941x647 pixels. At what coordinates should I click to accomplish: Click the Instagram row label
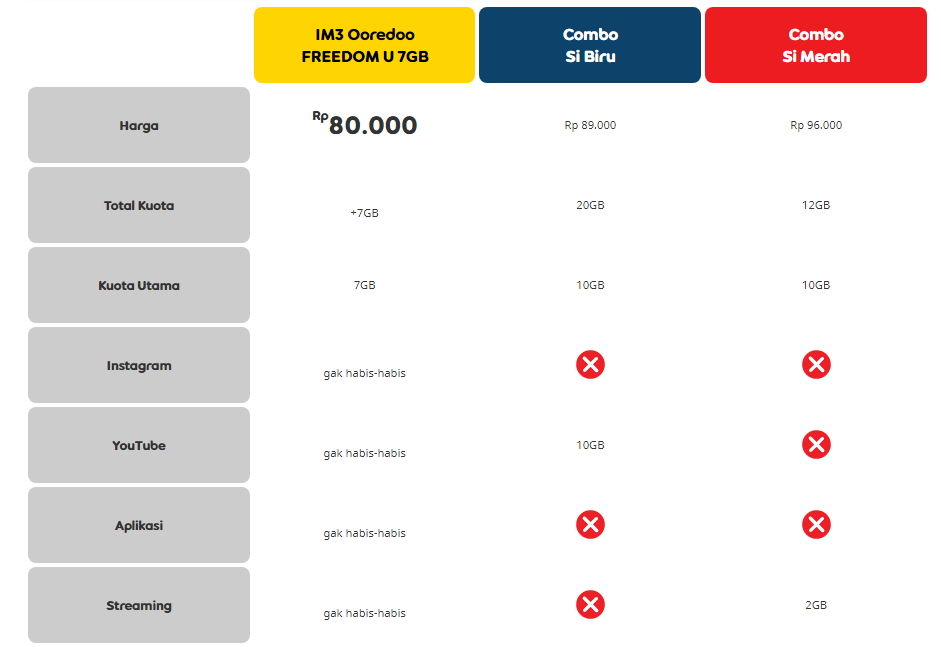coord(139,366)
